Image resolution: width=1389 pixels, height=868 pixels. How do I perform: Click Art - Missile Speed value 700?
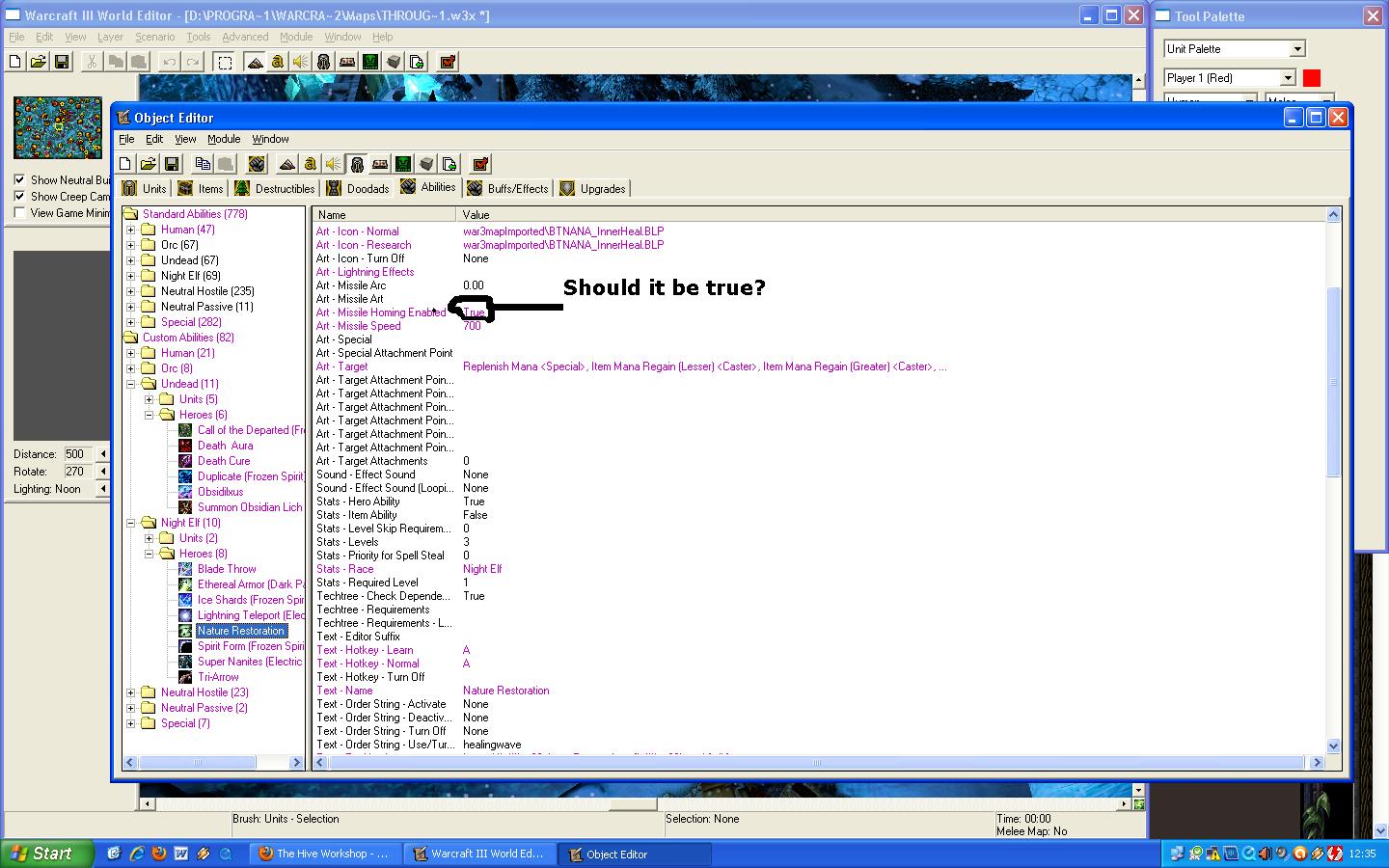click(472, 326)
